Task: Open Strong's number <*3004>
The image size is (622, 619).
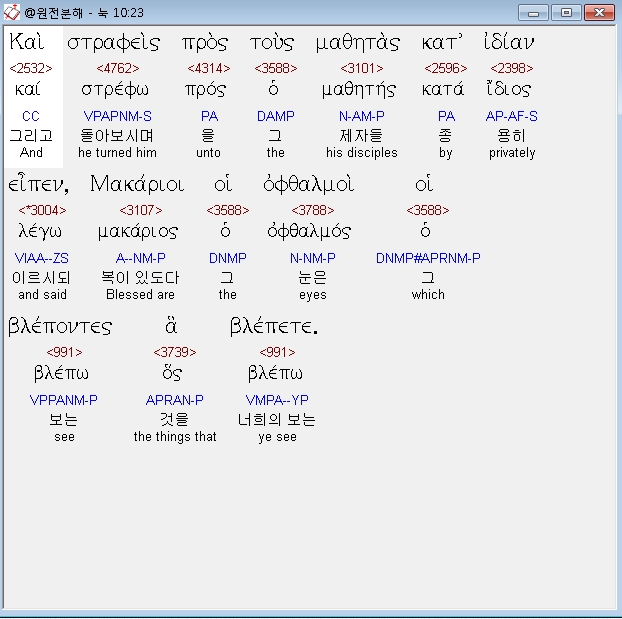Action: 42,210
